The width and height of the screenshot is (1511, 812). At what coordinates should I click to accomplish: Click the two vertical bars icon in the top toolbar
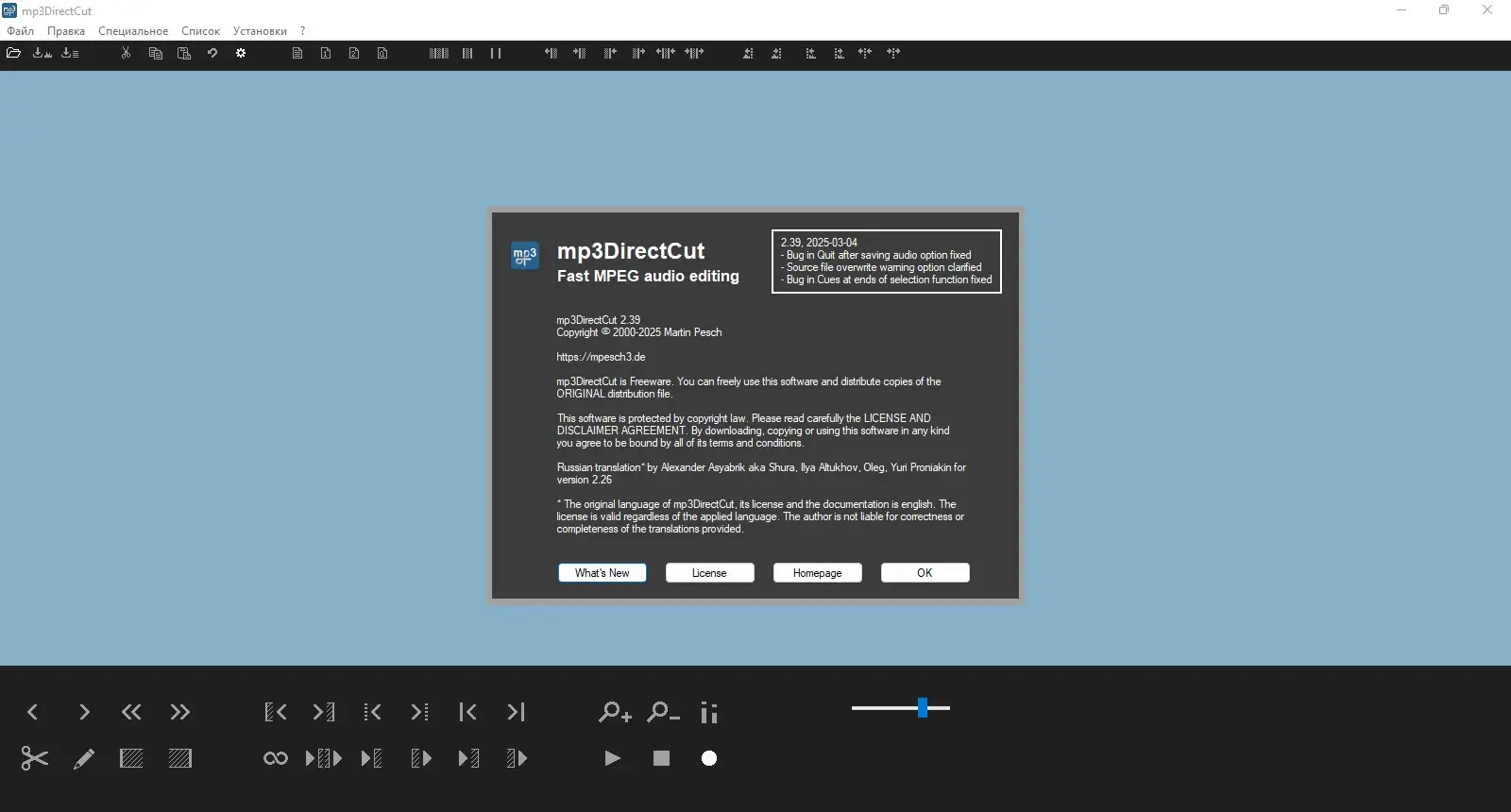496,53
